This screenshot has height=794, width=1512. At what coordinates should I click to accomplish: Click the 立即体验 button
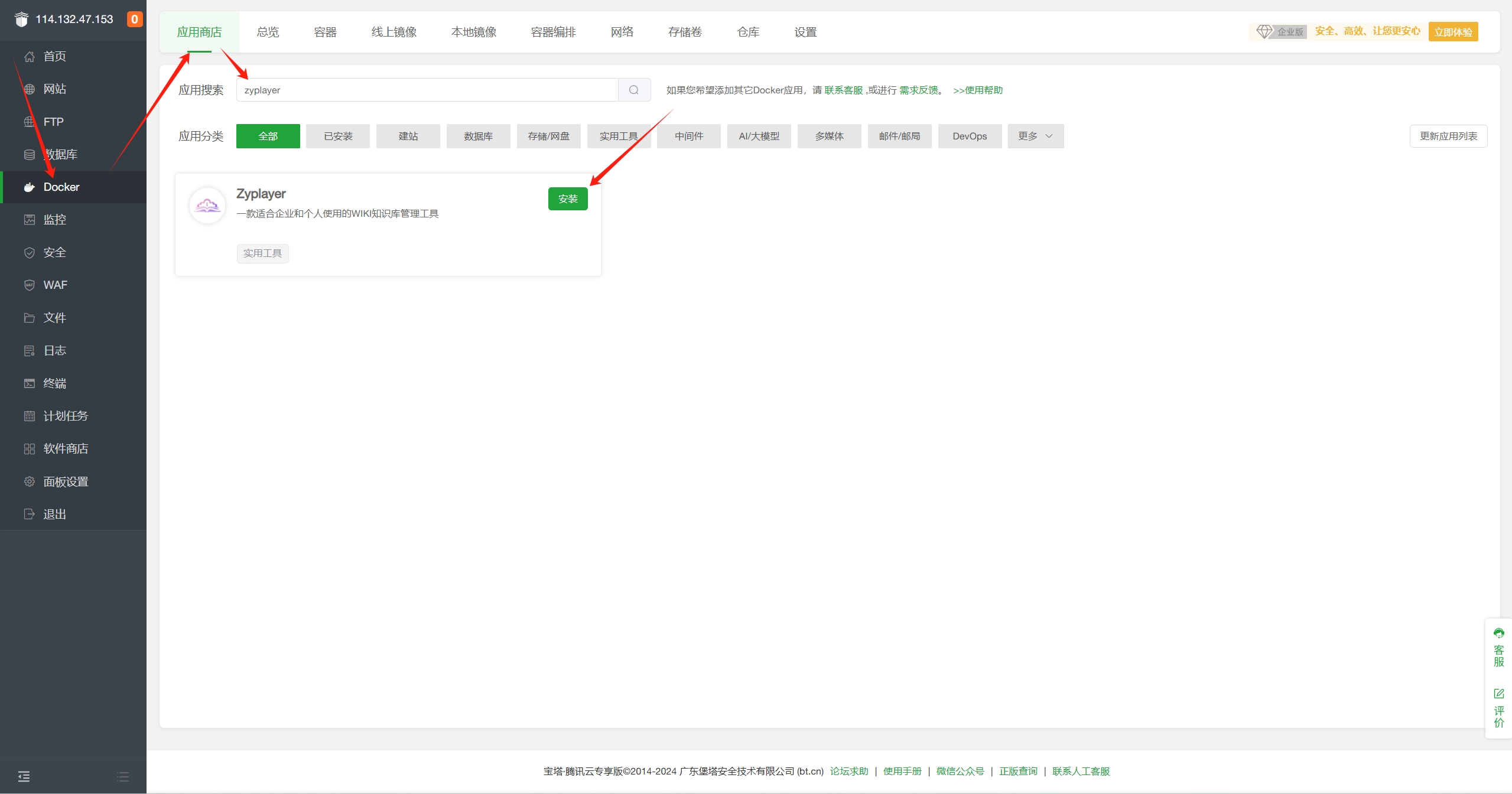(1453, 32)
